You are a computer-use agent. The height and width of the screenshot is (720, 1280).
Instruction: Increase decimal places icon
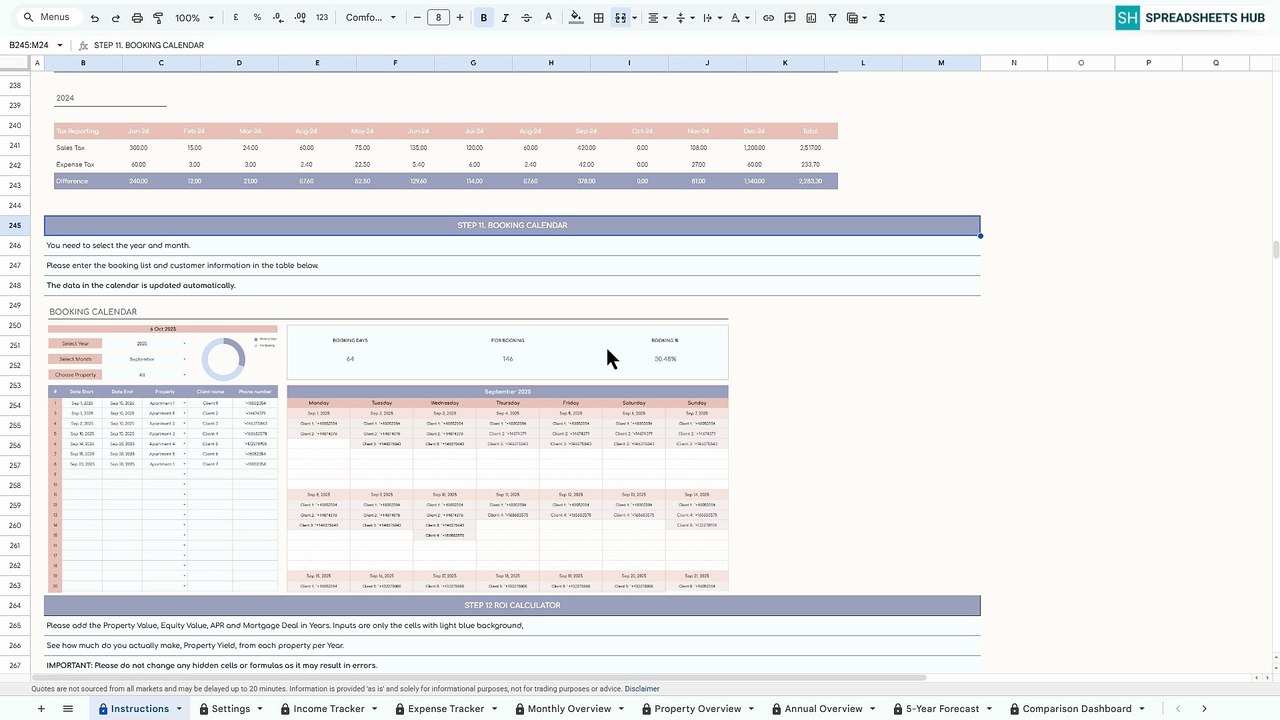coord(299,18)
